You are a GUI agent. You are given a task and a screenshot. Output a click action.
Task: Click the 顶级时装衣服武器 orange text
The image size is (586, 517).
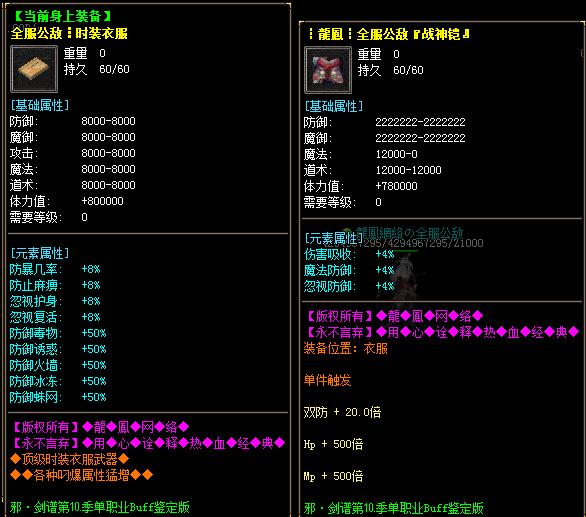pos(70,459)
